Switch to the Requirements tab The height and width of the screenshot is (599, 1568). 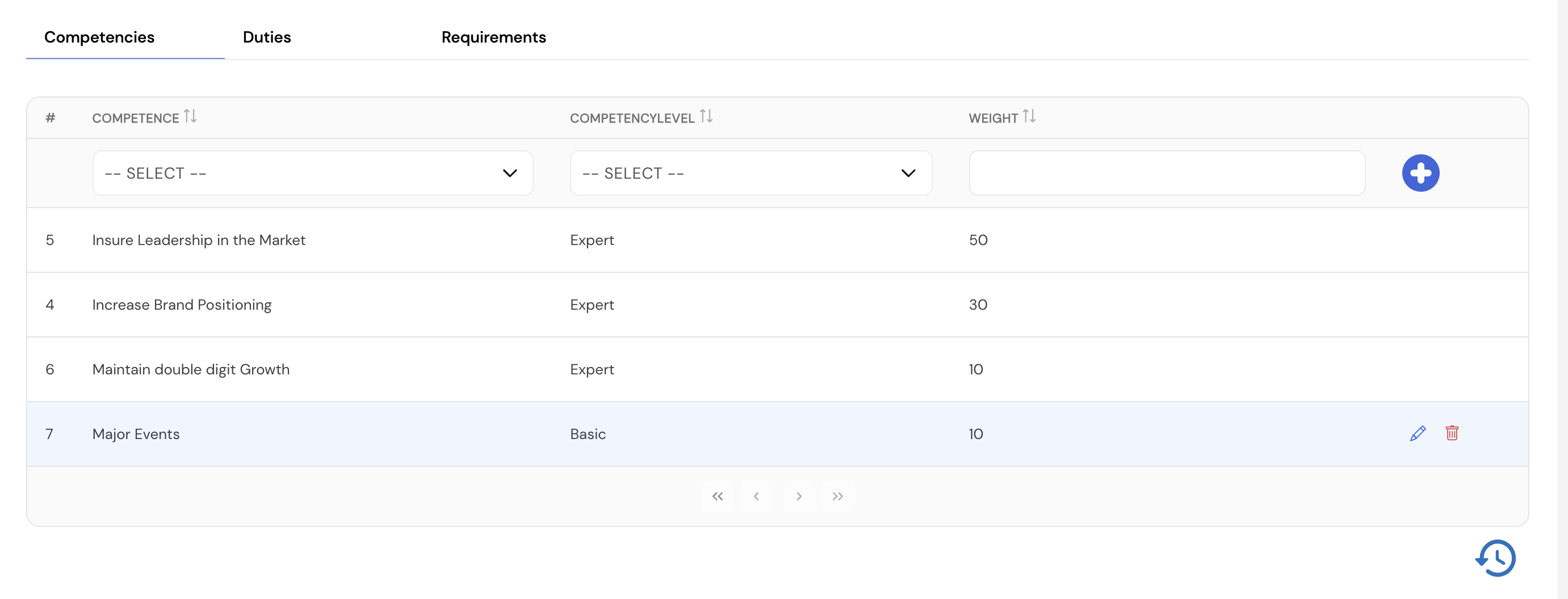pos(494,37)
